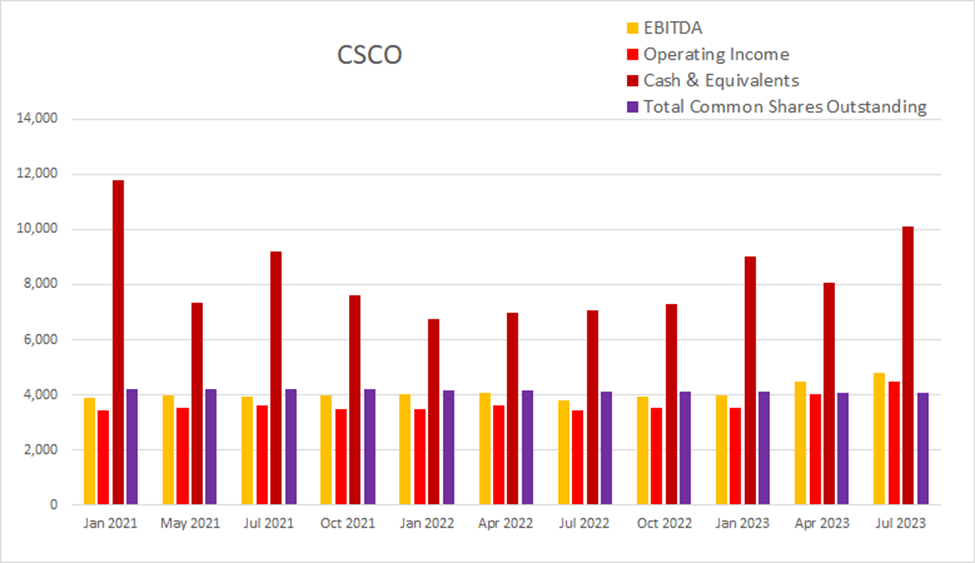
Task: Select the Jan 2021 Cash & Equivalents bar
Action: coord(118,342)
